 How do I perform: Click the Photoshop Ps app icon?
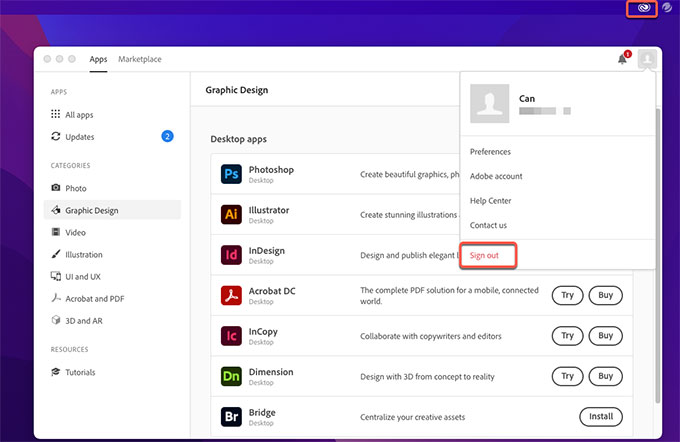pyautogui.click(x=231, y=174)
